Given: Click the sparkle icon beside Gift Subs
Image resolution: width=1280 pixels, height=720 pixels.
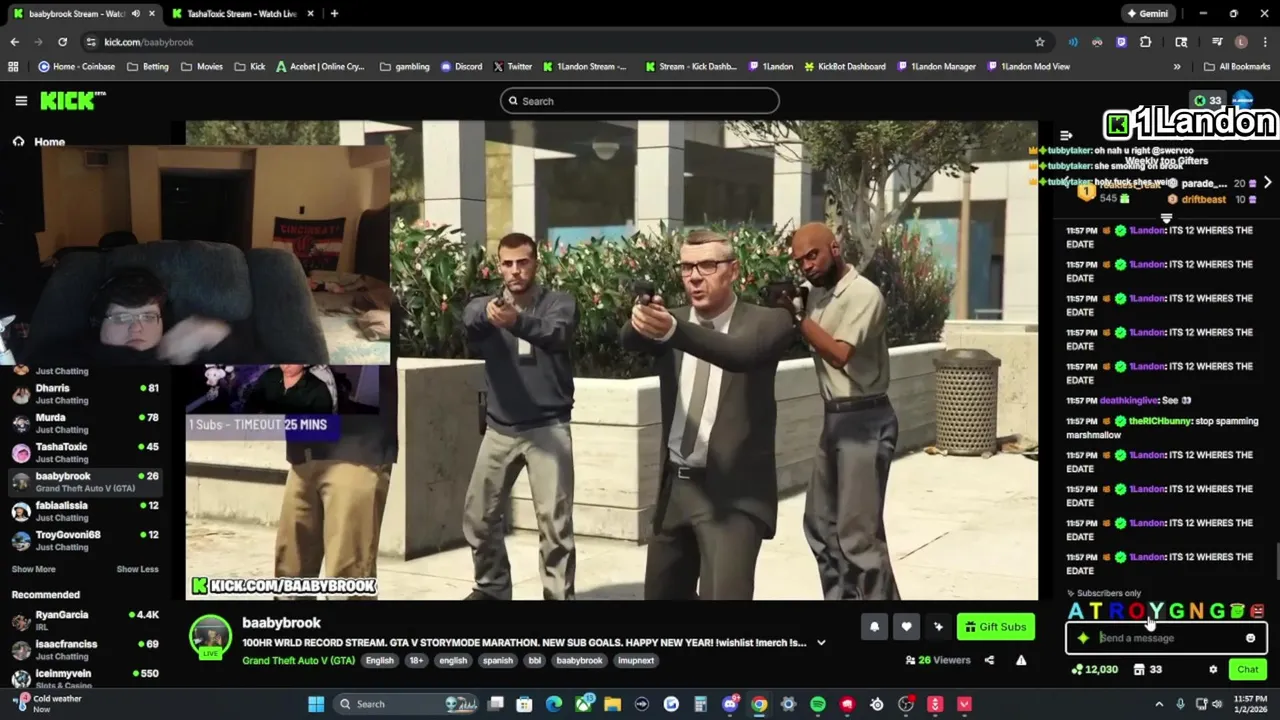Looking at the screenshot, I should coord(938,627).
